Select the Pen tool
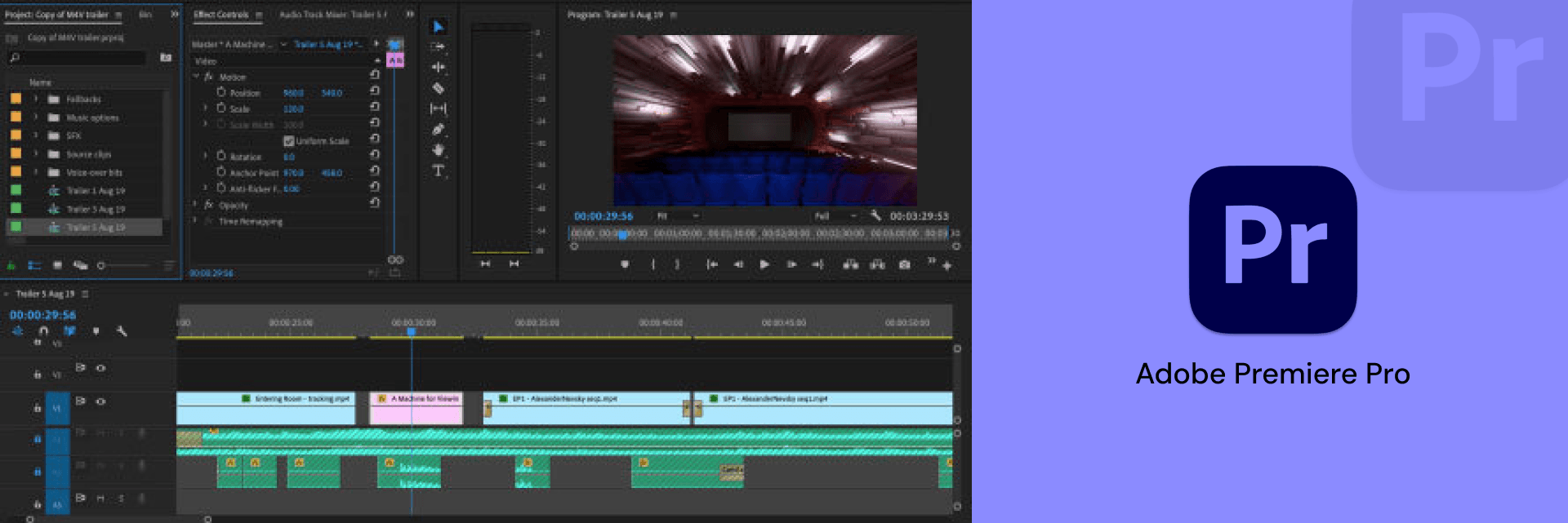This screenshot has height=523, width=1568. coord(439,129)
